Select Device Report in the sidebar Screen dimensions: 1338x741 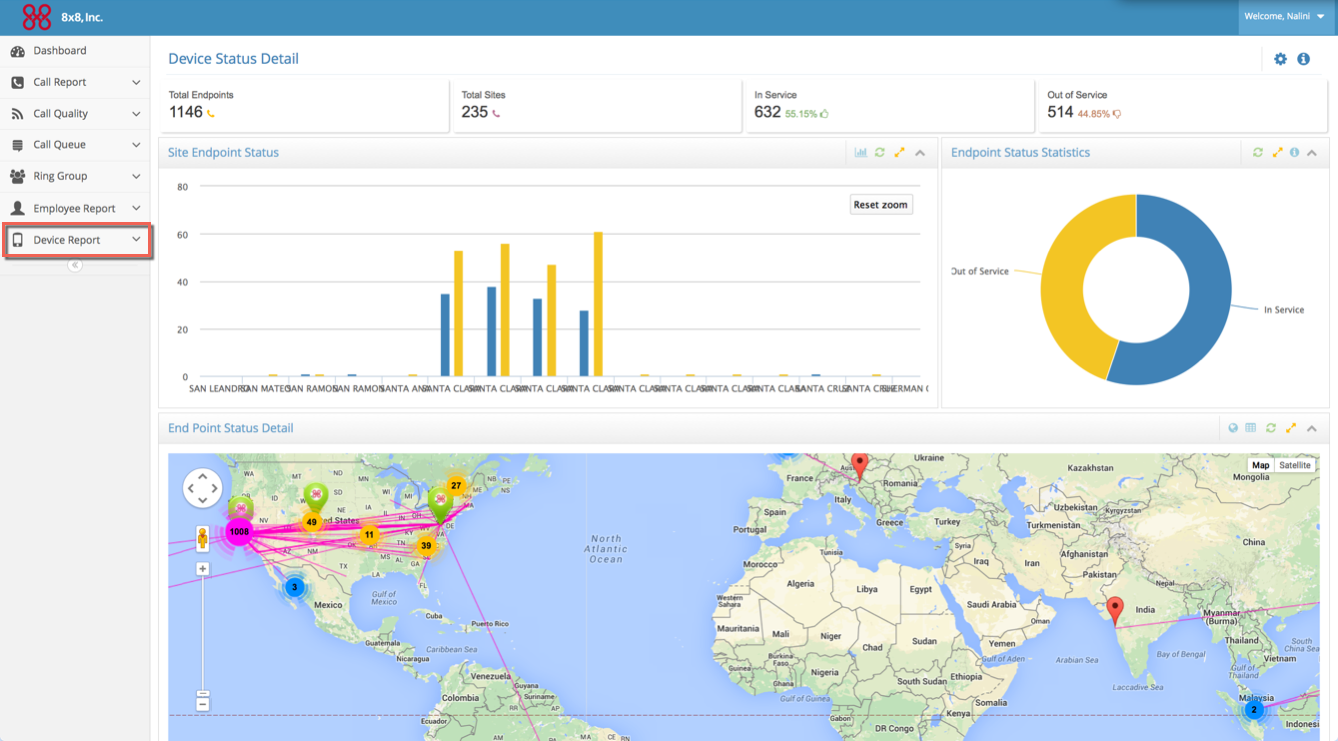click(x=66, y=240)
